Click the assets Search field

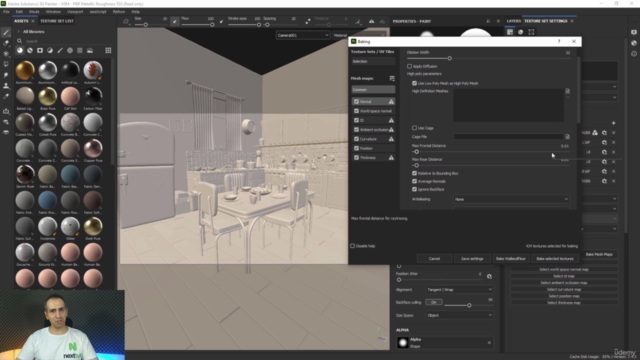click(x=65, y=41)
